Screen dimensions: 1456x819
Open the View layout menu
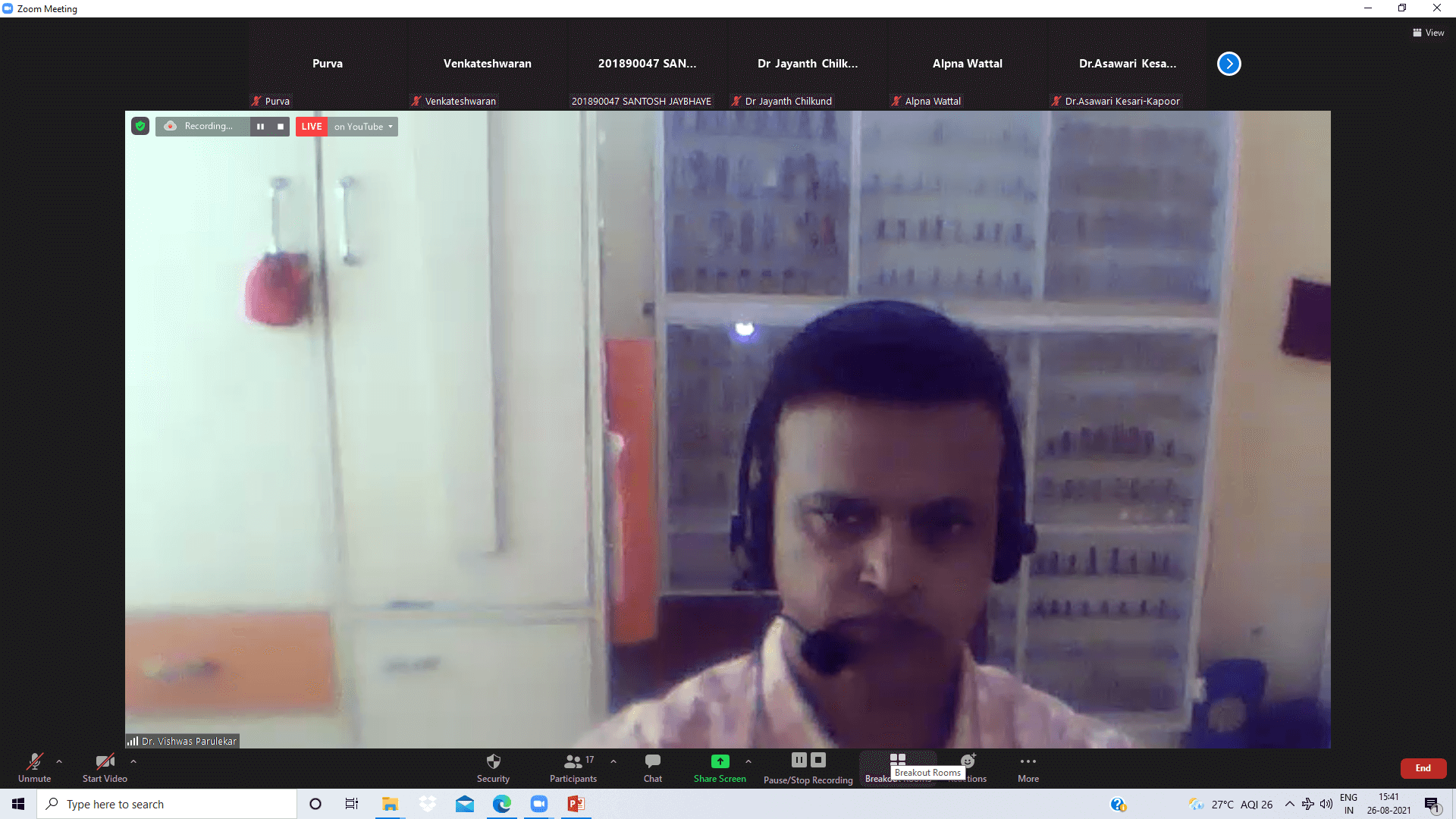point(1429,33)
